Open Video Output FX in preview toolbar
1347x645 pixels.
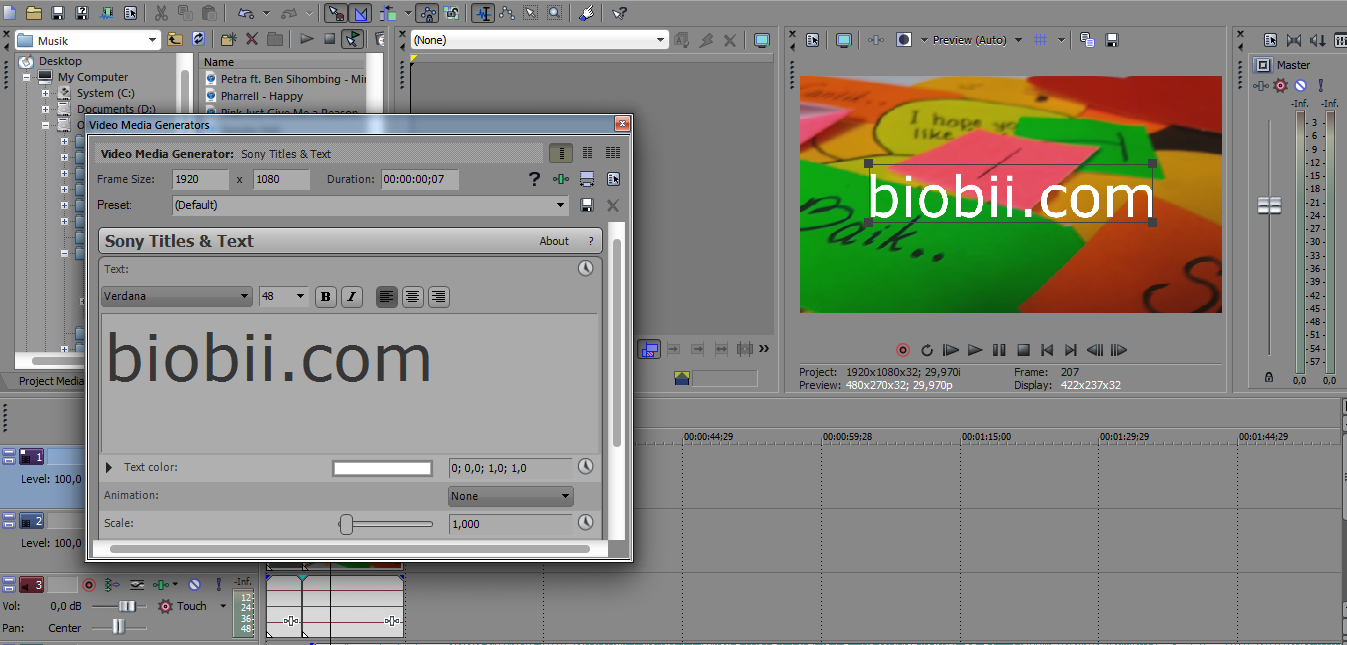[876, 40]
